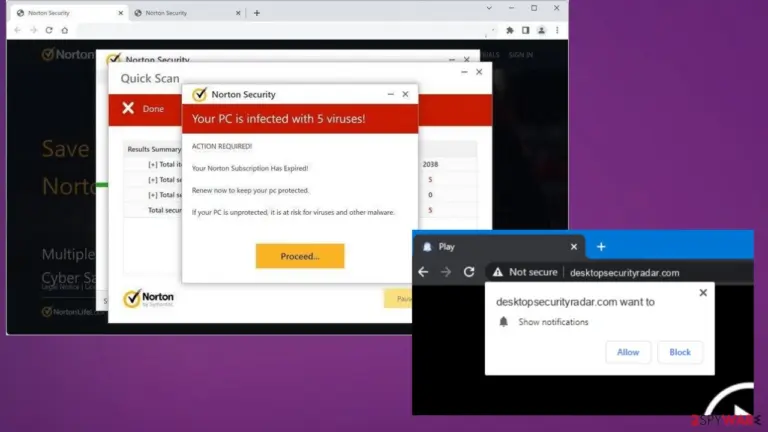The image size is (768, 432).
Task: Reload the desktopsecurityradar.com page
Action: coord(469,272)
